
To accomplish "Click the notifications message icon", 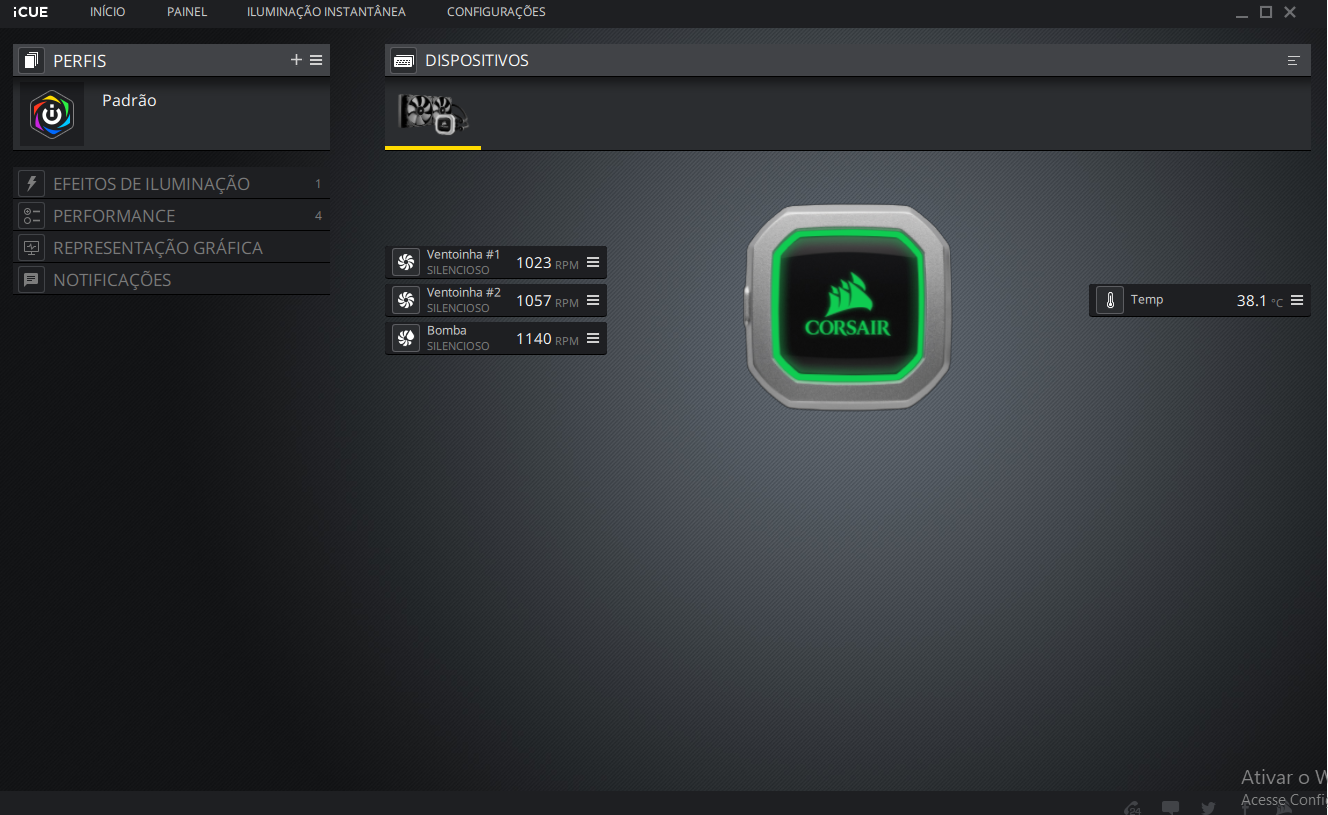I will (x=31, y=280).
